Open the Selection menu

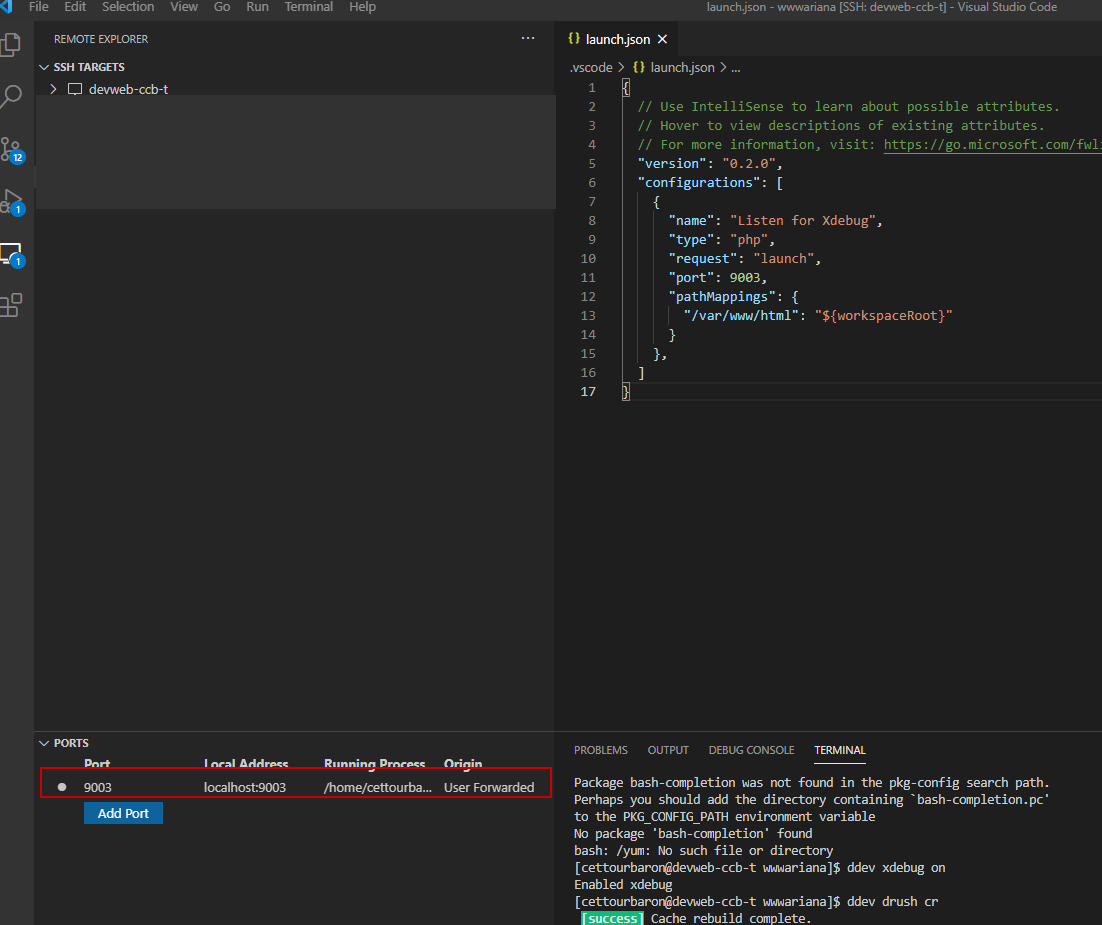[128, 7]
